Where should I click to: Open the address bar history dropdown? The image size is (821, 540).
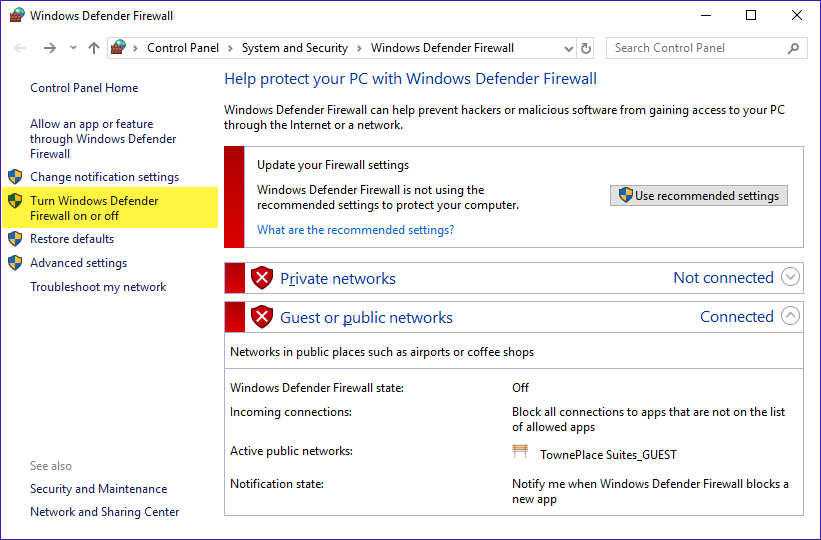[569, 49]
